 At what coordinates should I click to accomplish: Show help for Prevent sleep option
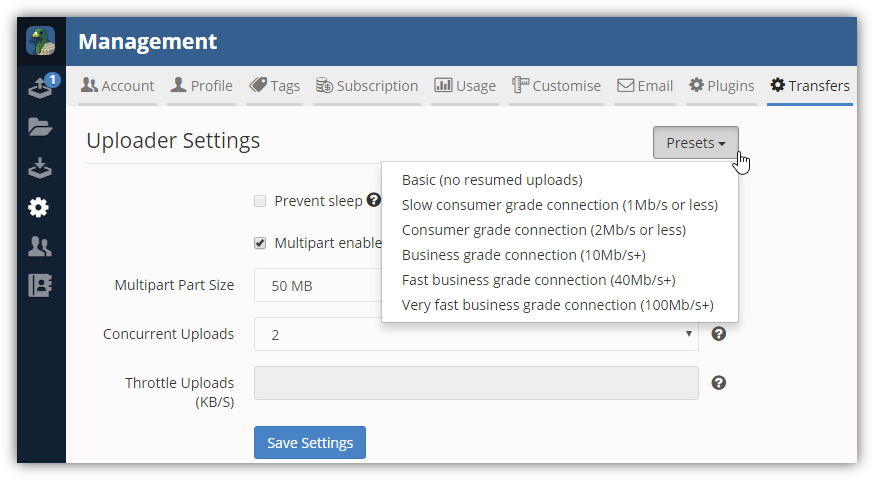pos(374,200)
